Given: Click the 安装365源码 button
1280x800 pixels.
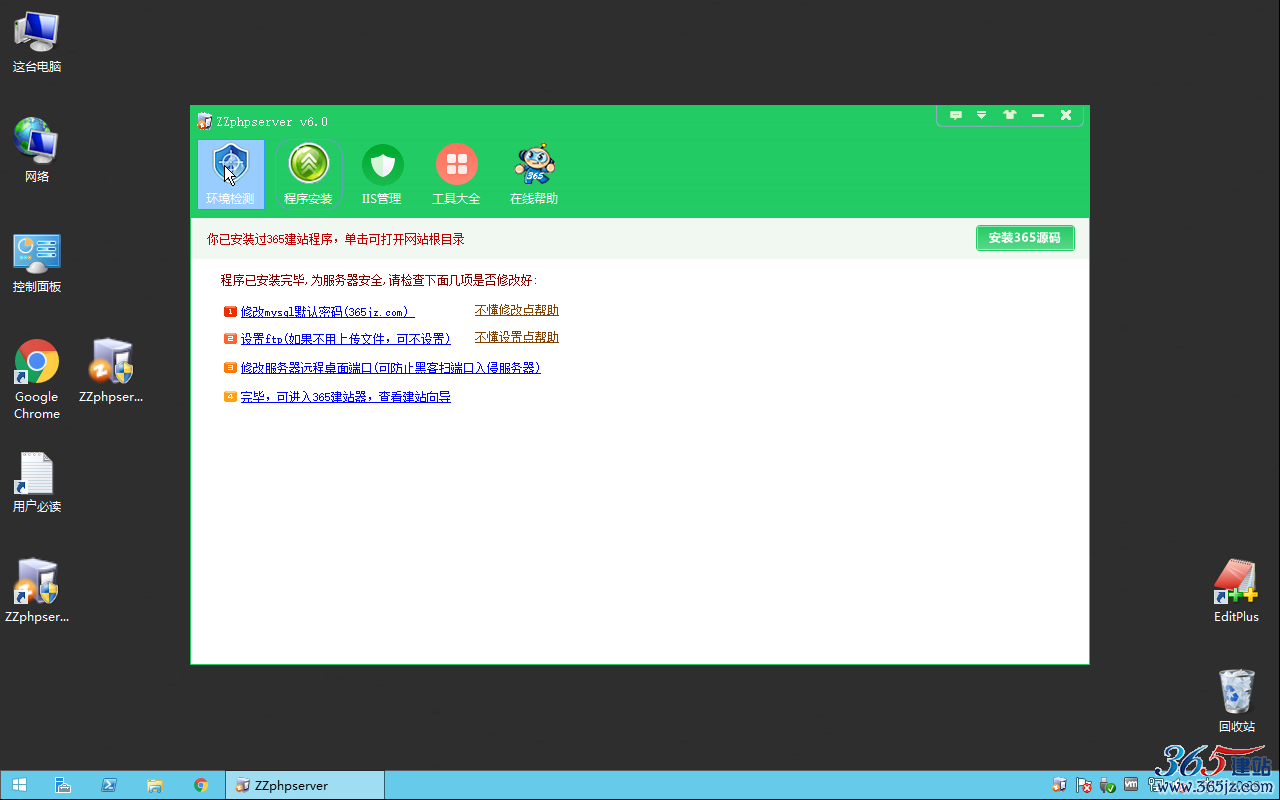Looking at the screenshot, I should [x=1025, y=238].
